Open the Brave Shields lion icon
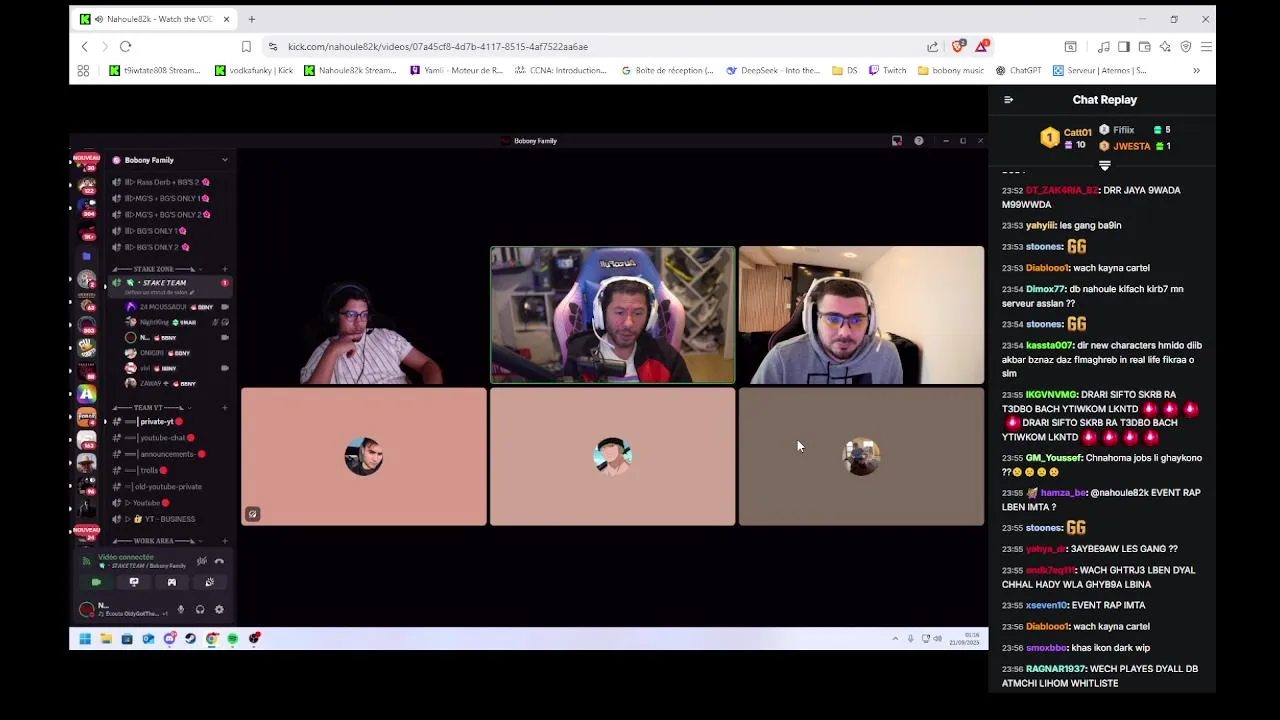Viewport: 1280px width, 720px height. tap(958, 46)
